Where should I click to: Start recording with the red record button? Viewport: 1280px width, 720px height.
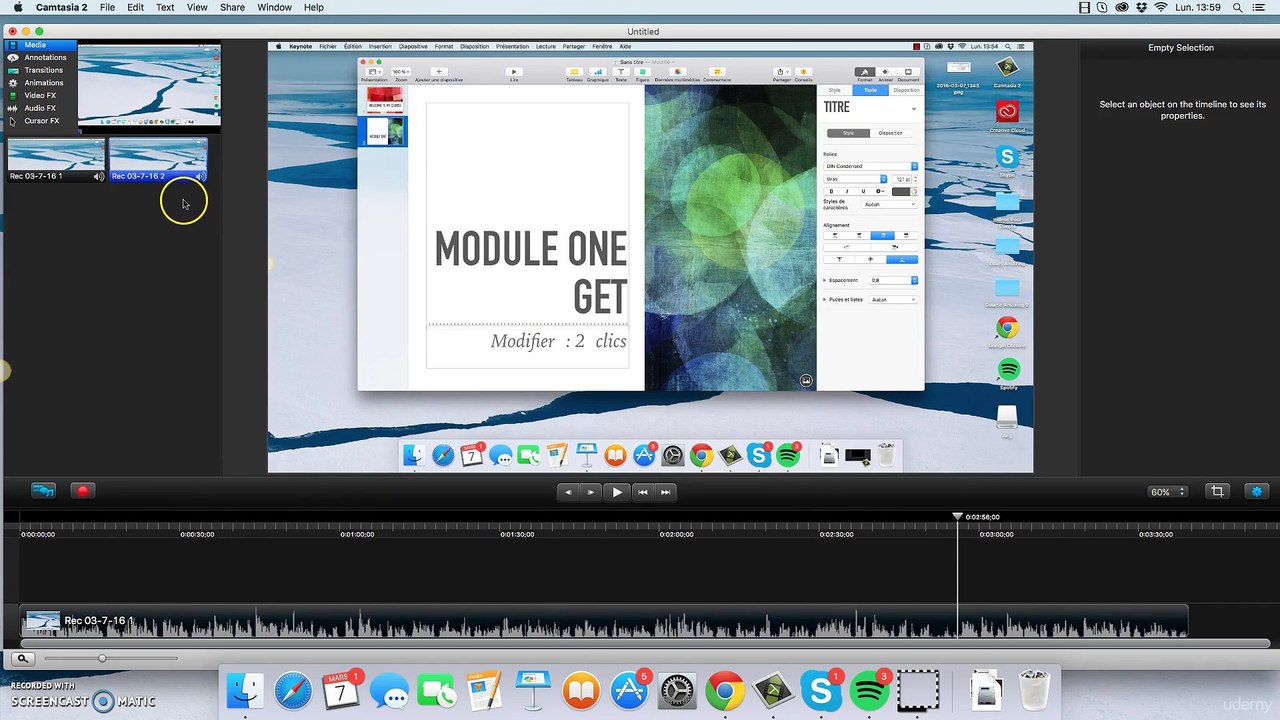83,491
